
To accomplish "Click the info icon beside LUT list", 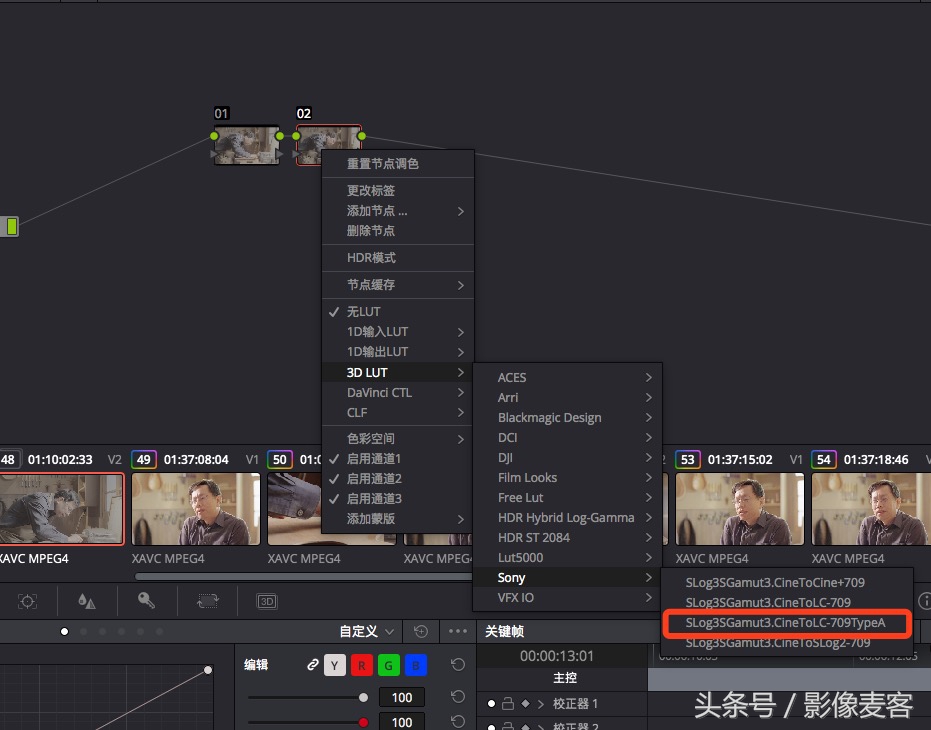I will pos(924,601).
